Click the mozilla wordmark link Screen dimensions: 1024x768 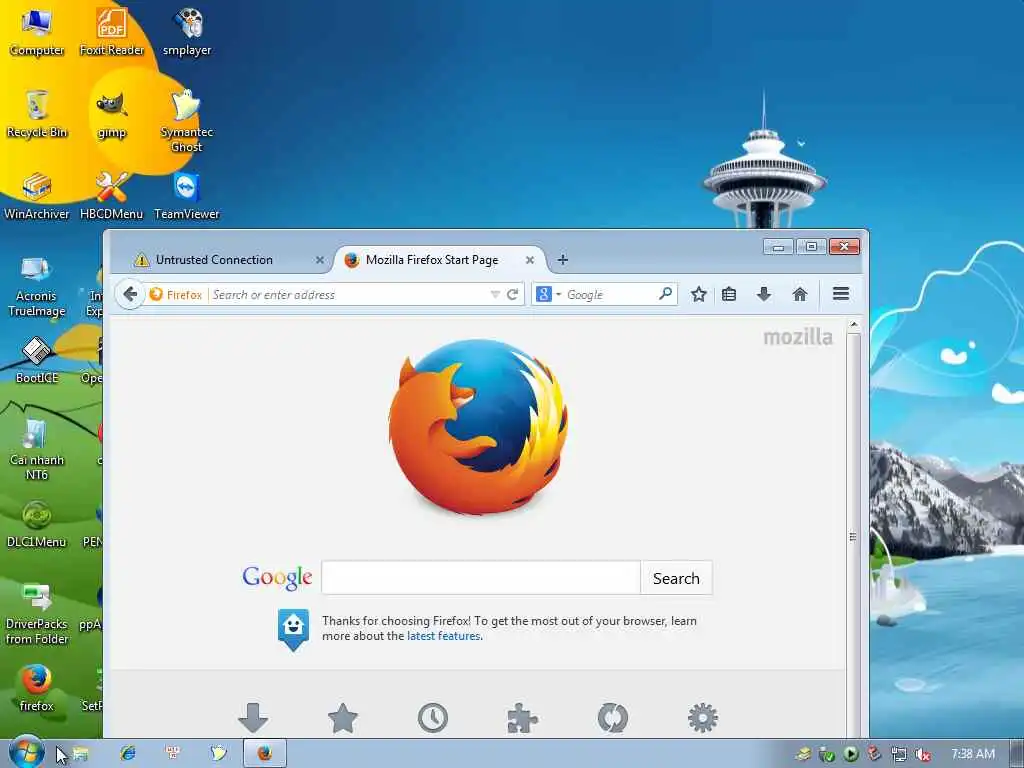click(798, 337)
